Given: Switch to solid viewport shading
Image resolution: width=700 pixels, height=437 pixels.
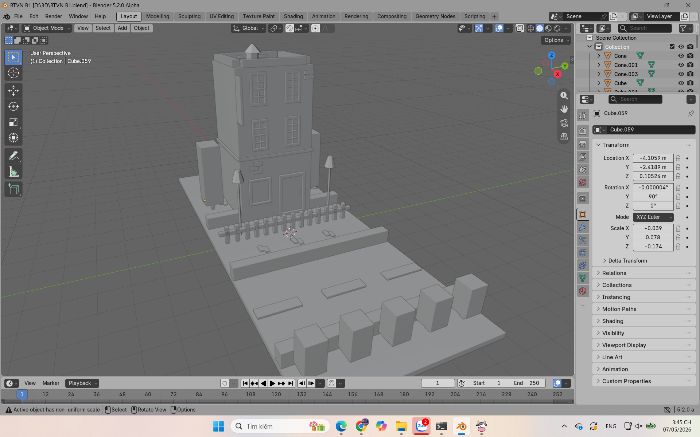Looking at the screenshot, I should click(x=539, y=28).
